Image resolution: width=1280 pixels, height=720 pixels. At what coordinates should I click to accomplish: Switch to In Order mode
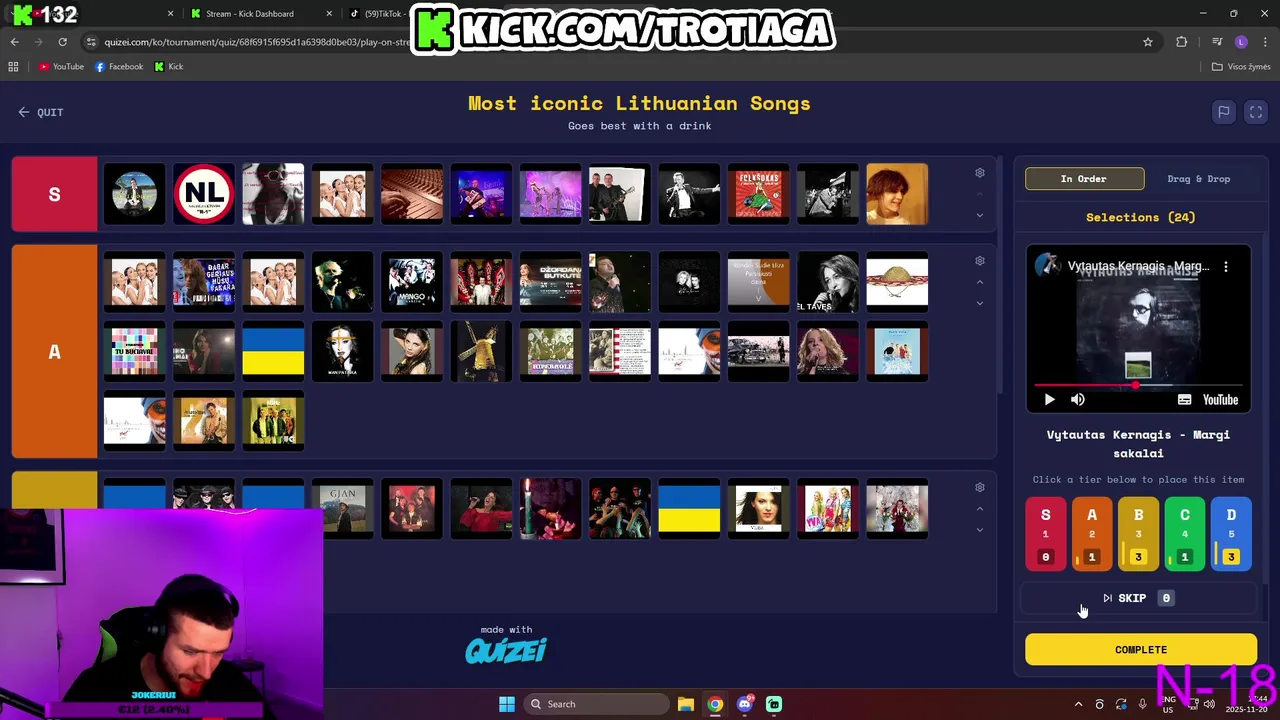click(x=1084, y=179)
